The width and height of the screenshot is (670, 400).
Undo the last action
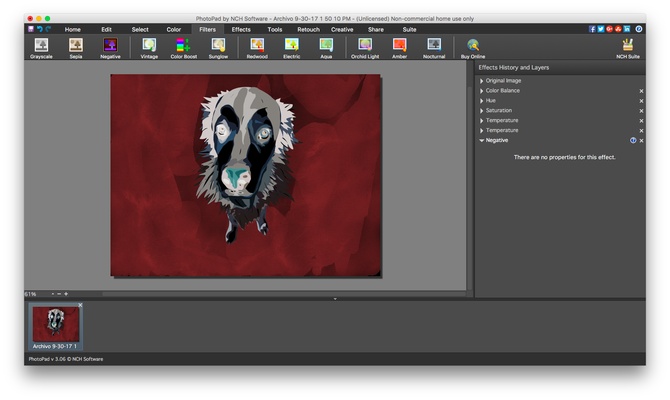[39, 29]
